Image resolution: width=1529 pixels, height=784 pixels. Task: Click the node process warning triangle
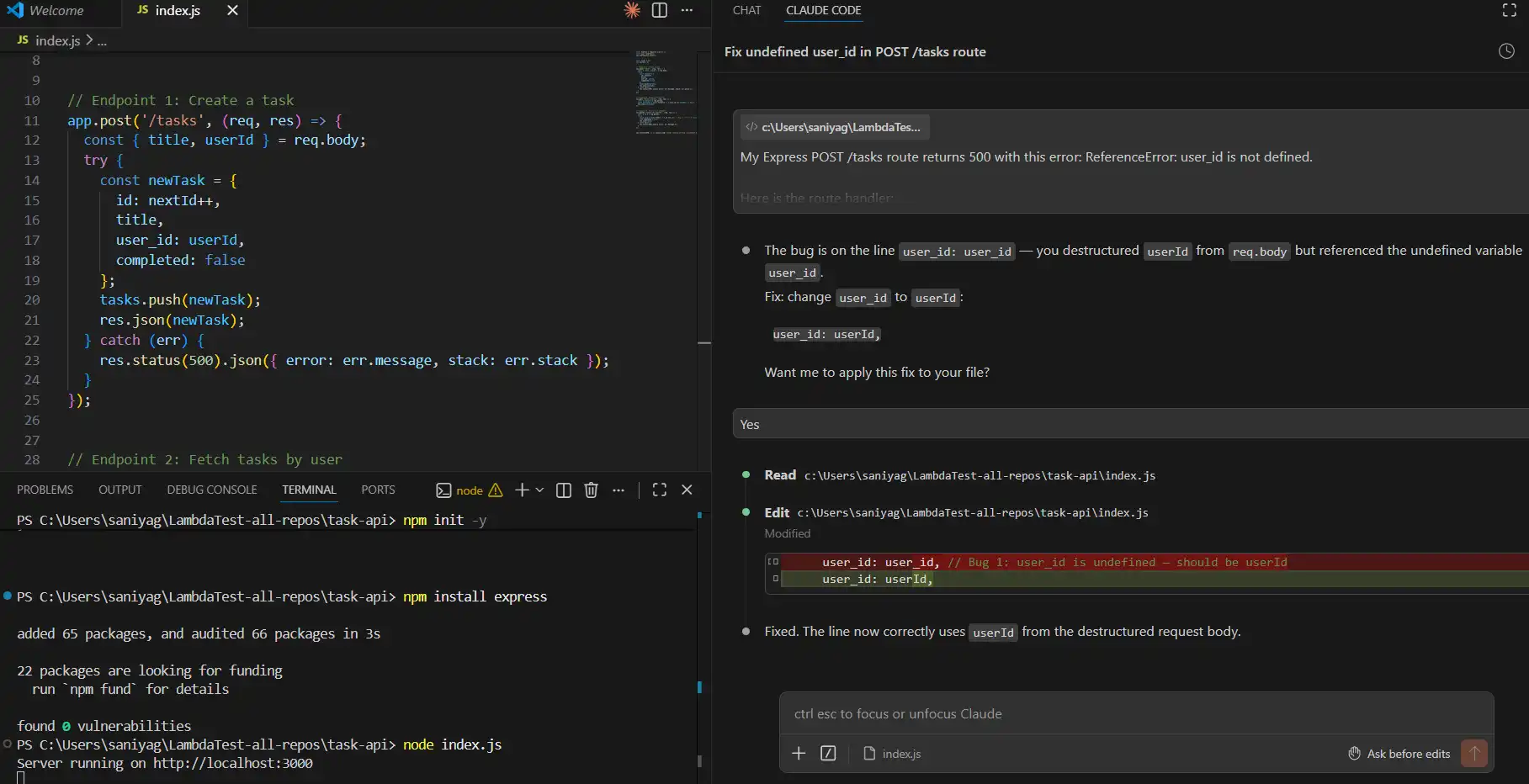click(495, 490)
